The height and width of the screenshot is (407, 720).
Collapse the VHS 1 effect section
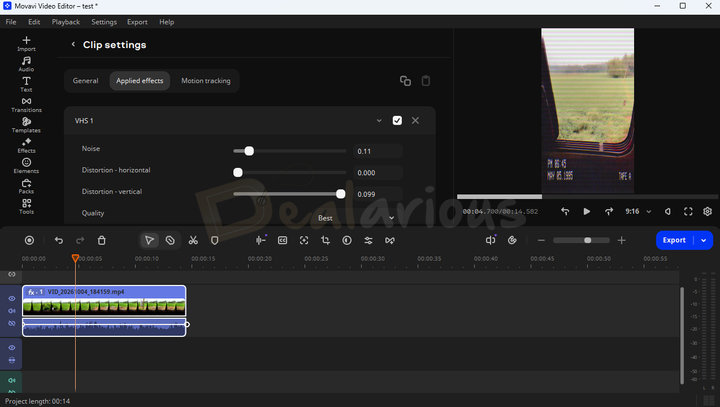[x=379, y=120]
